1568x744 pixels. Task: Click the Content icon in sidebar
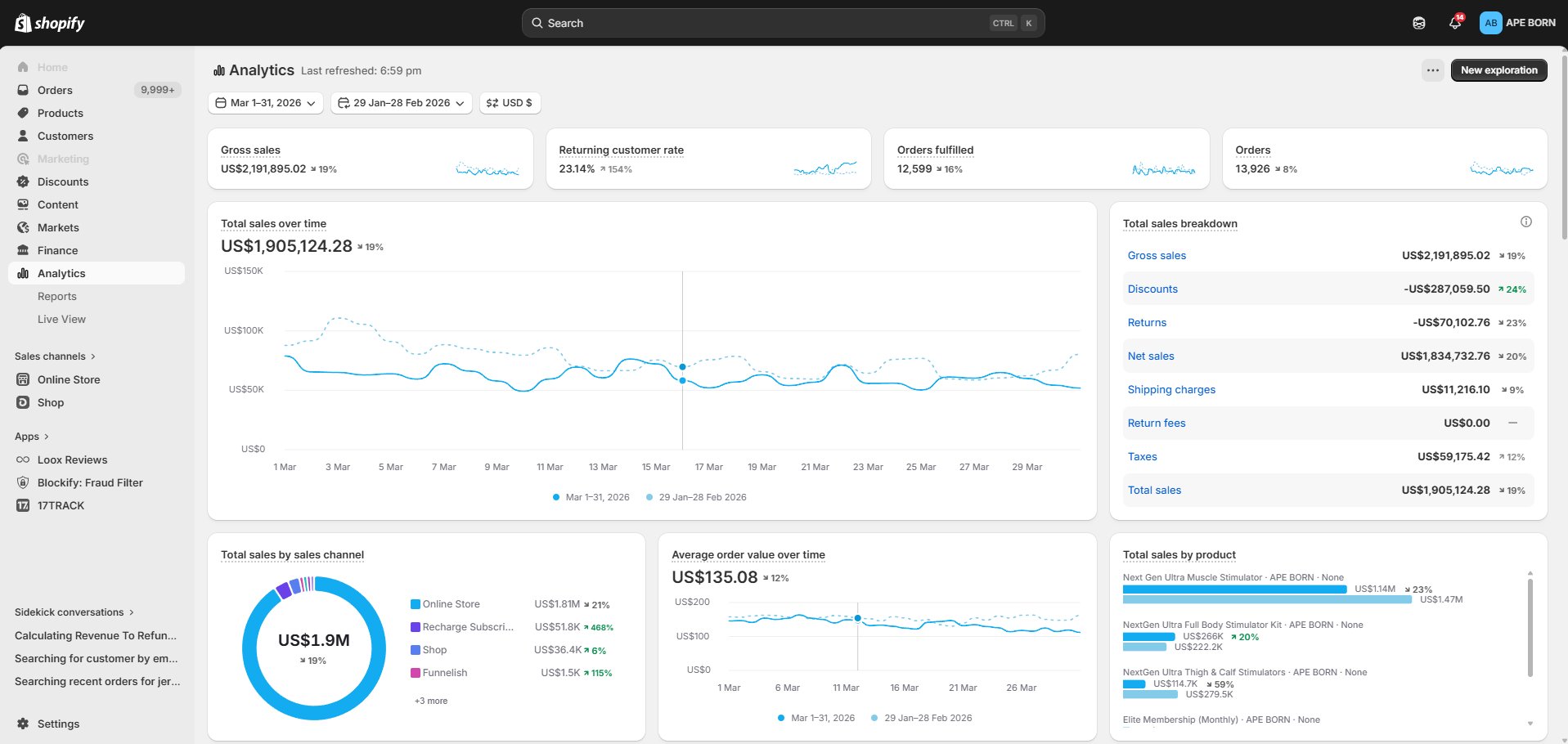[23, 204]
